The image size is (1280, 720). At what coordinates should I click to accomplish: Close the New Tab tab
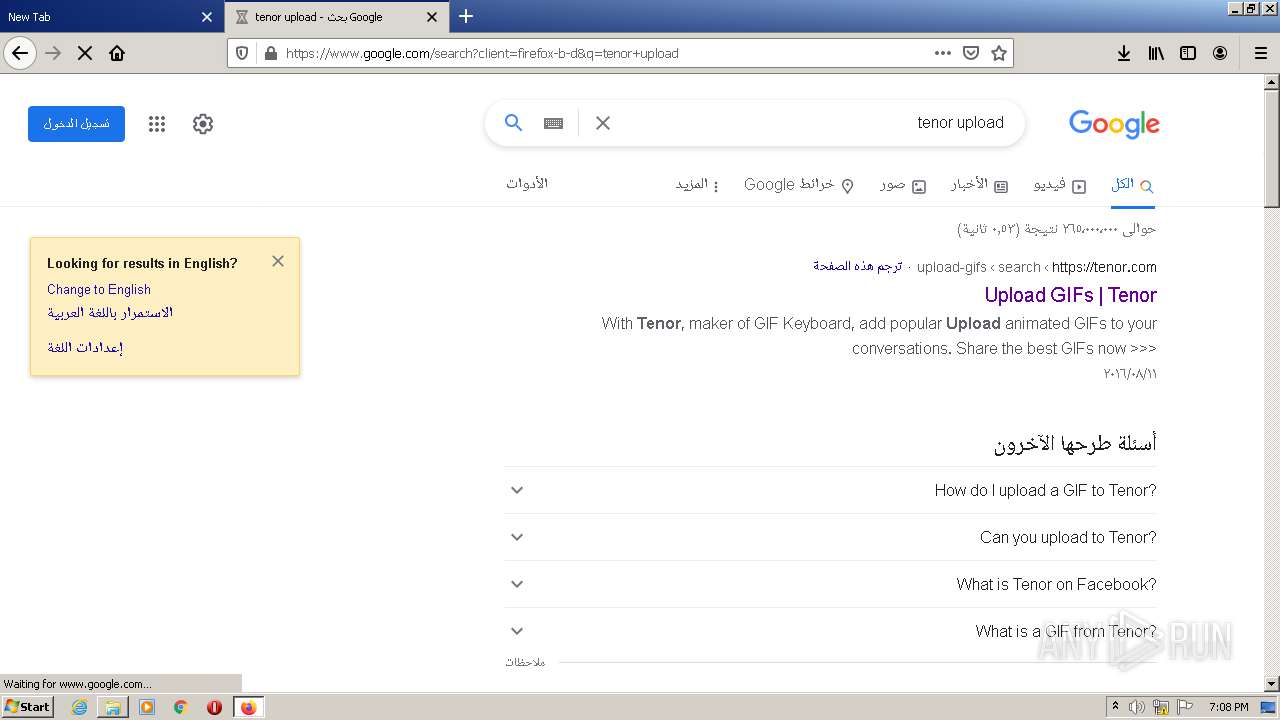pyautogui.click(x=207, y=17)
